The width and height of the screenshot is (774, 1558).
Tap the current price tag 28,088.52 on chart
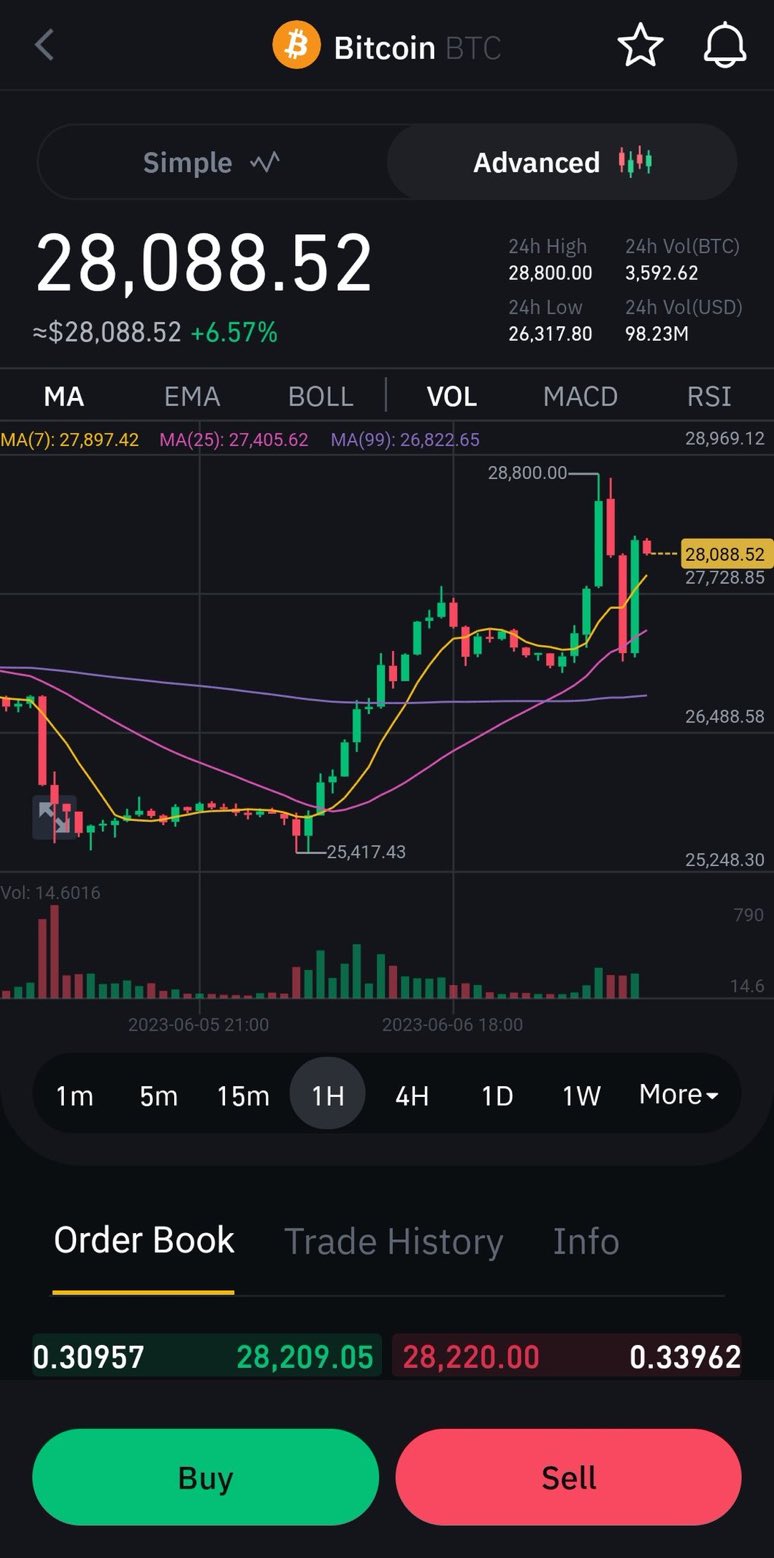click(x=725, y=553)
